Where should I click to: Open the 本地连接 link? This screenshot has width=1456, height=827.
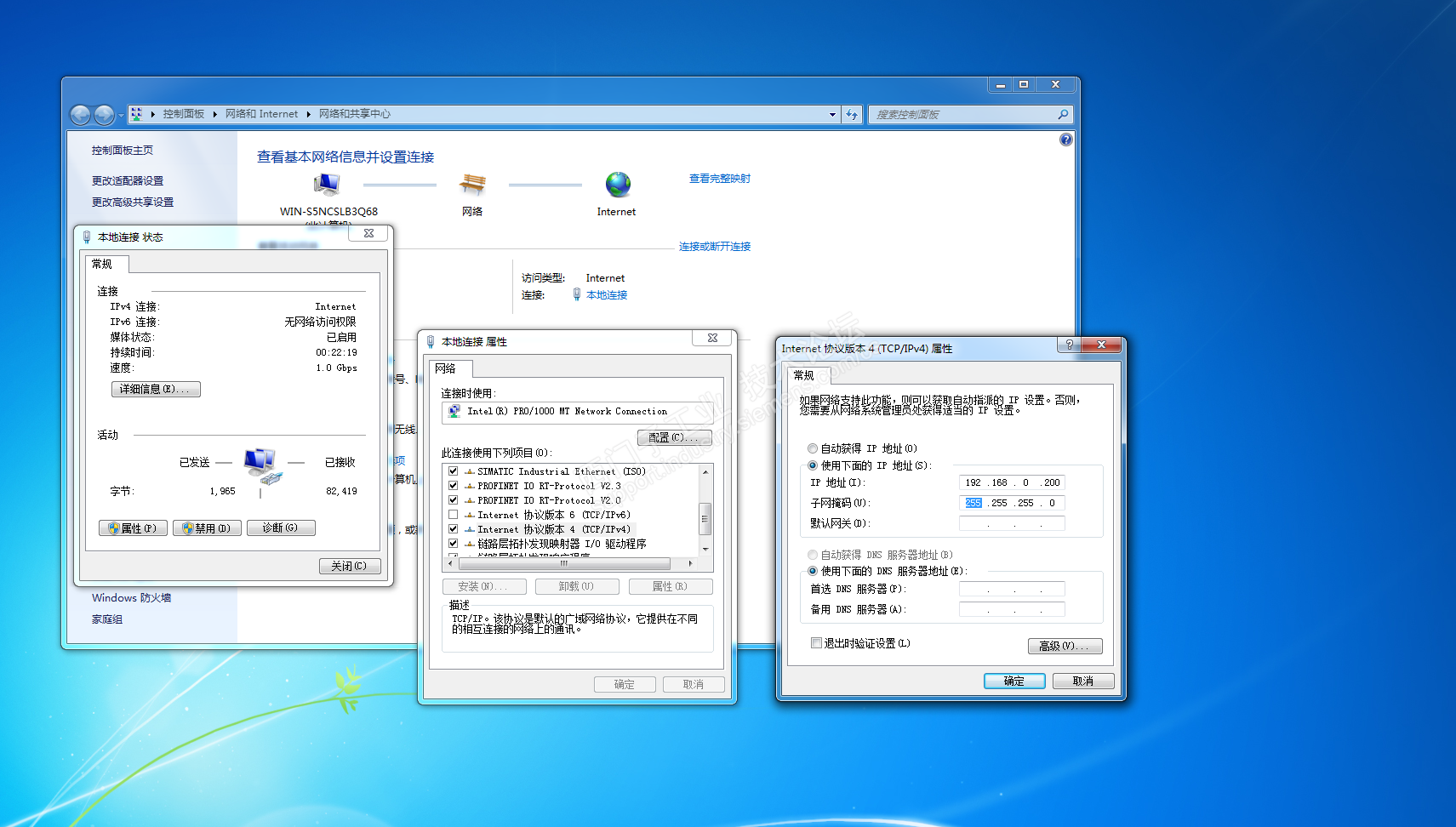click(x=607, y=295)
